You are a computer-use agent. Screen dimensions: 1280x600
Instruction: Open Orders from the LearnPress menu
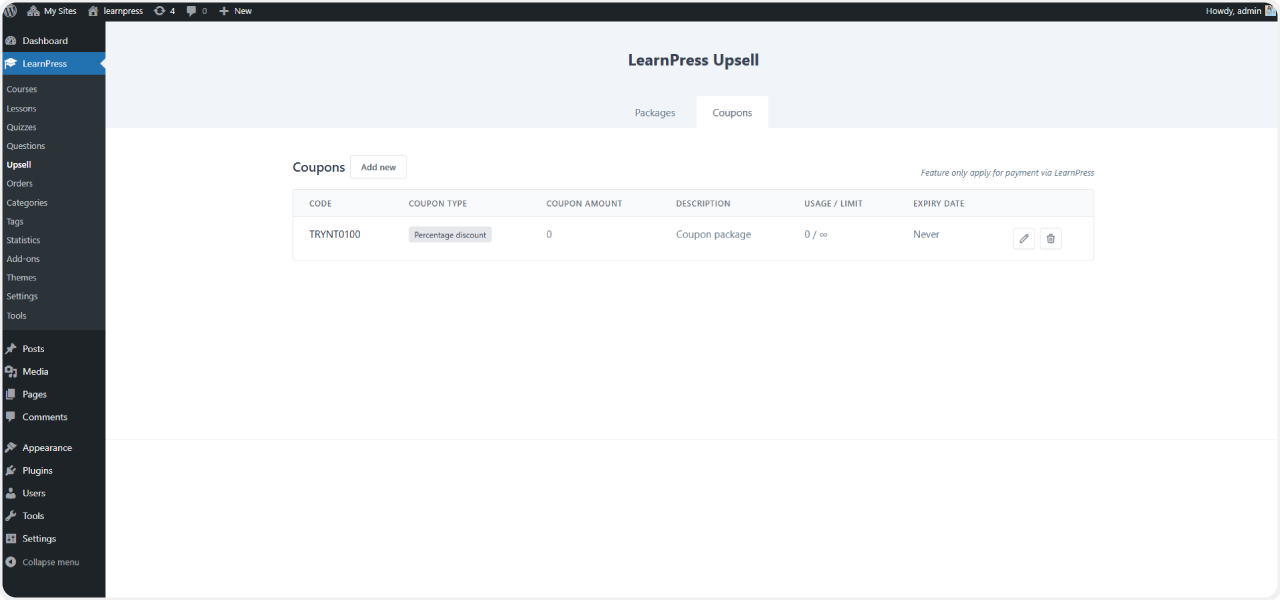point(19,183)
